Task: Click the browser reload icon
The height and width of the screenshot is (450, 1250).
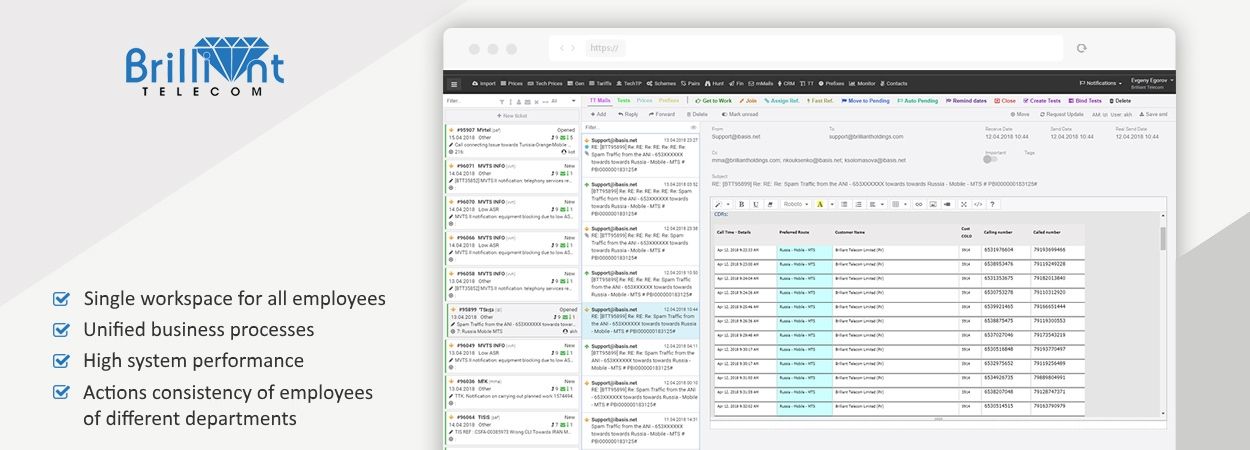Action: pos(1081,48)
